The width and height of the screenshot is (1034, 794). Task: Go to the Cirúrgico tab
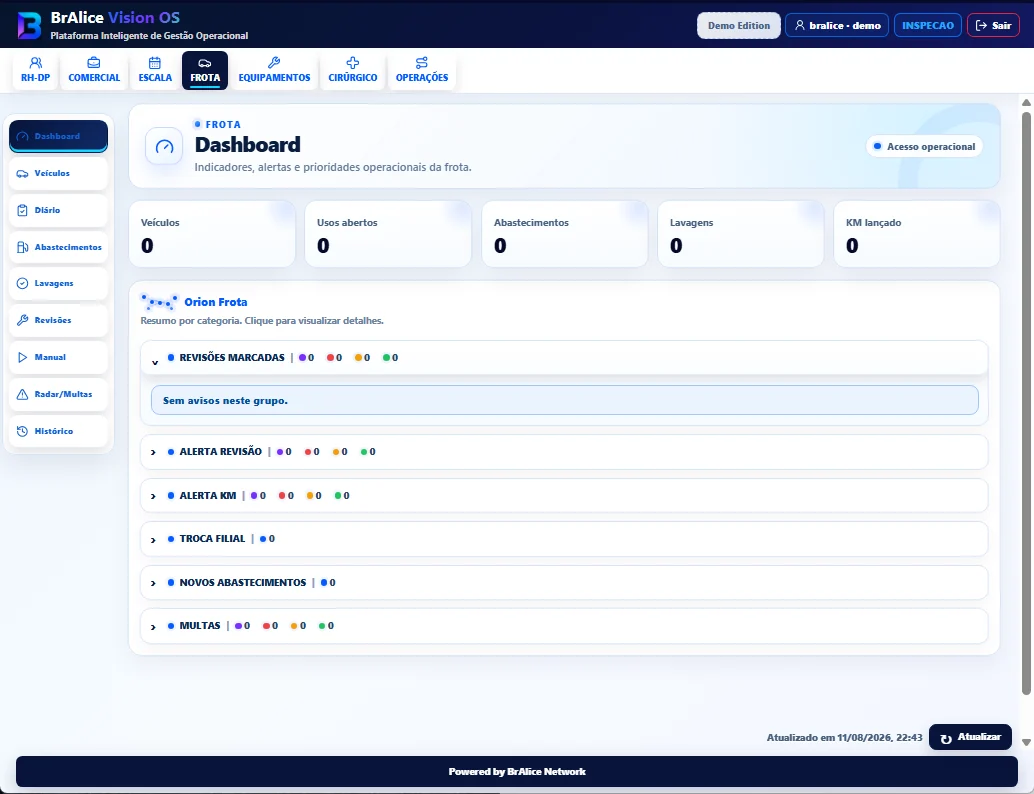click(353, 70)
